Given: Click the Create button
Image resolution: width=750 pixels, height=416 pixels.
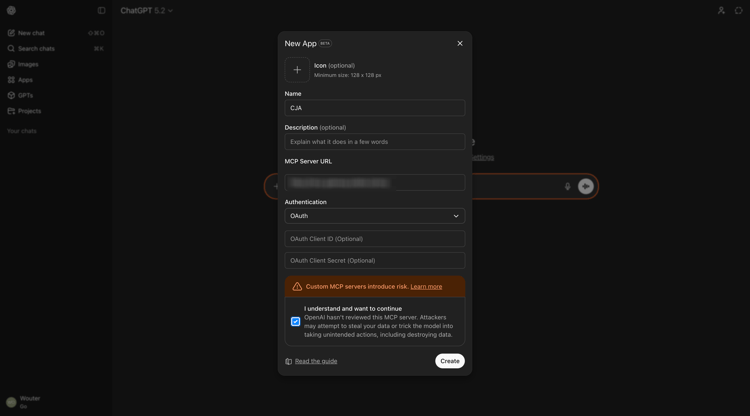Looking at the screenshot, I should click(x=450, y=361).
